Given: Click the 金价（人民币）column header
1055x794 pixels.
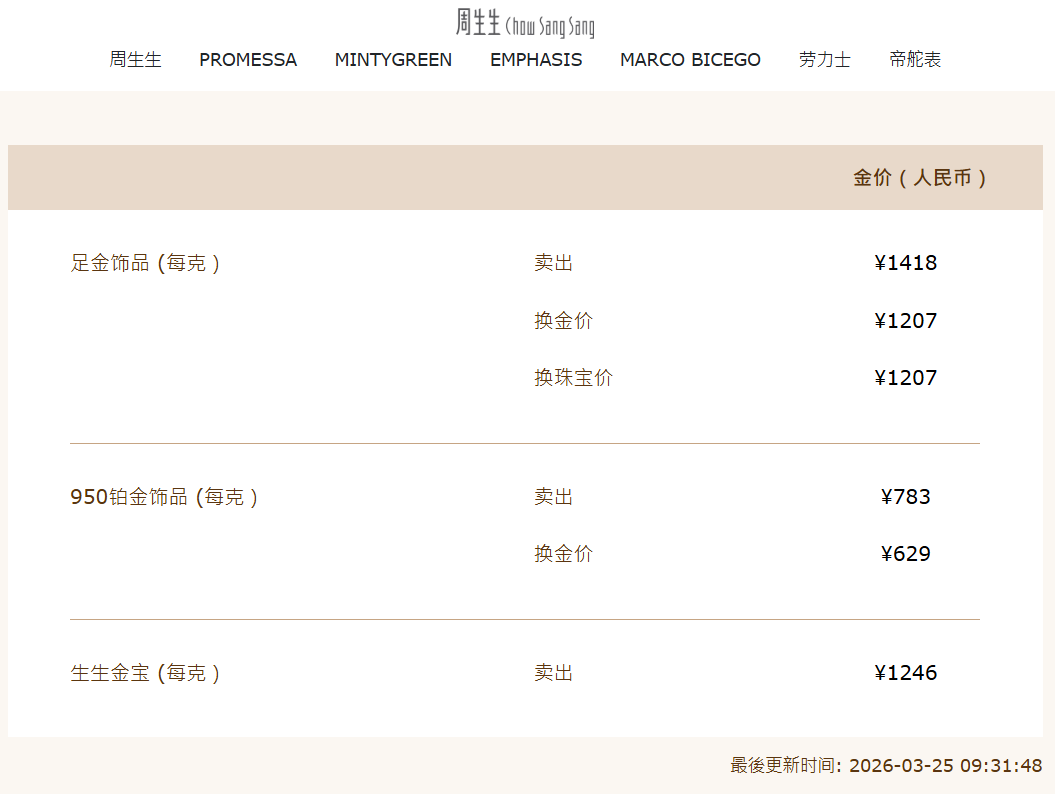Looking at the screenshot, I should 920,178.
